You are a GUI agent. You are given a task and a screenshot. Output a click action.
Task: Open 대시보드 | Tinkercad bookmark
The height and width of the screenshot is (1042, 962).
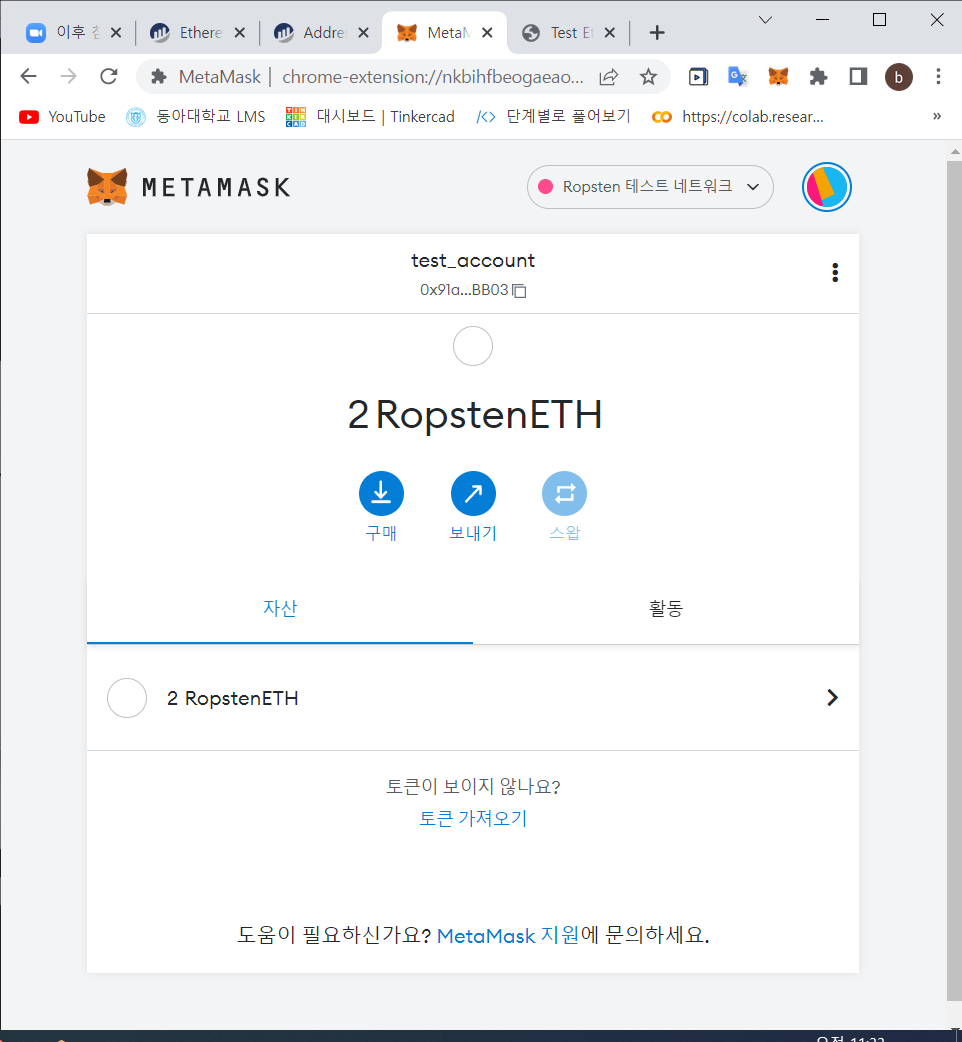click(370, 117)
